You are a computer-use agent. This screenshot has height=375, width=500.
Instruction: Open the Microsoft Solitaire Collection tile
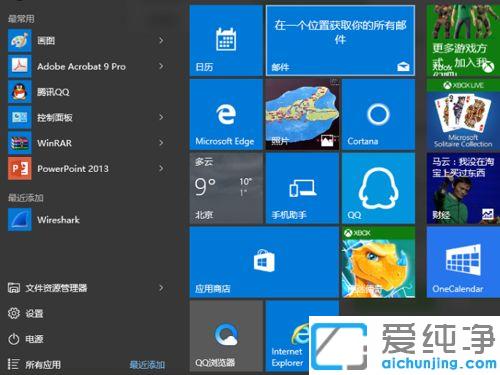463,114
